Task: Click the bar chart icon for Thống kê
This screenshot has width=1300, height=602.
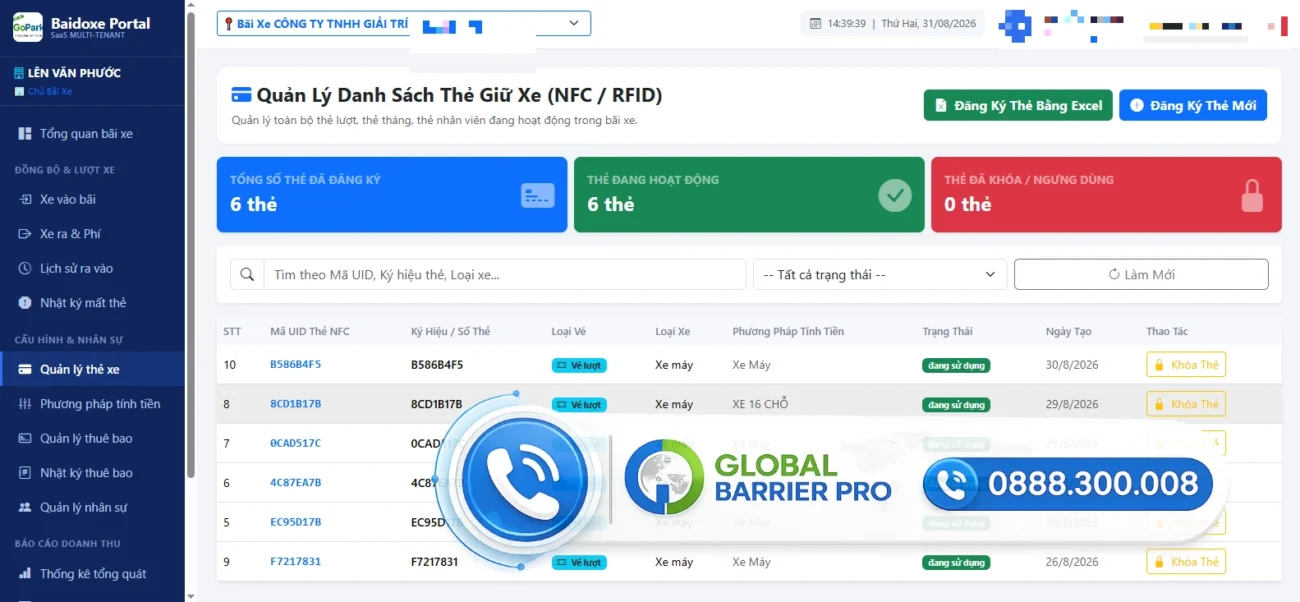Action: (x=25, y=574)
